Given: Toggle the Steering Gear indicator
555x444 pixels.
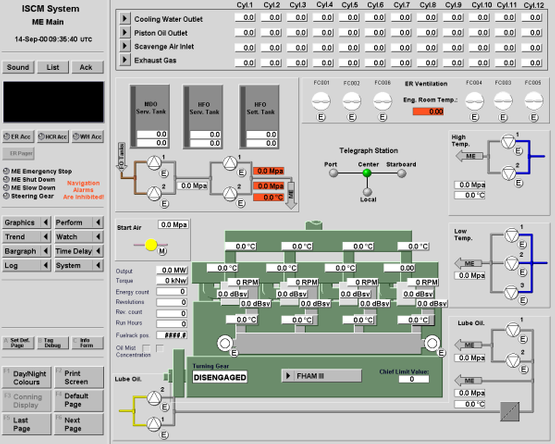Looking at the screenshot, I should pos(6,196).
